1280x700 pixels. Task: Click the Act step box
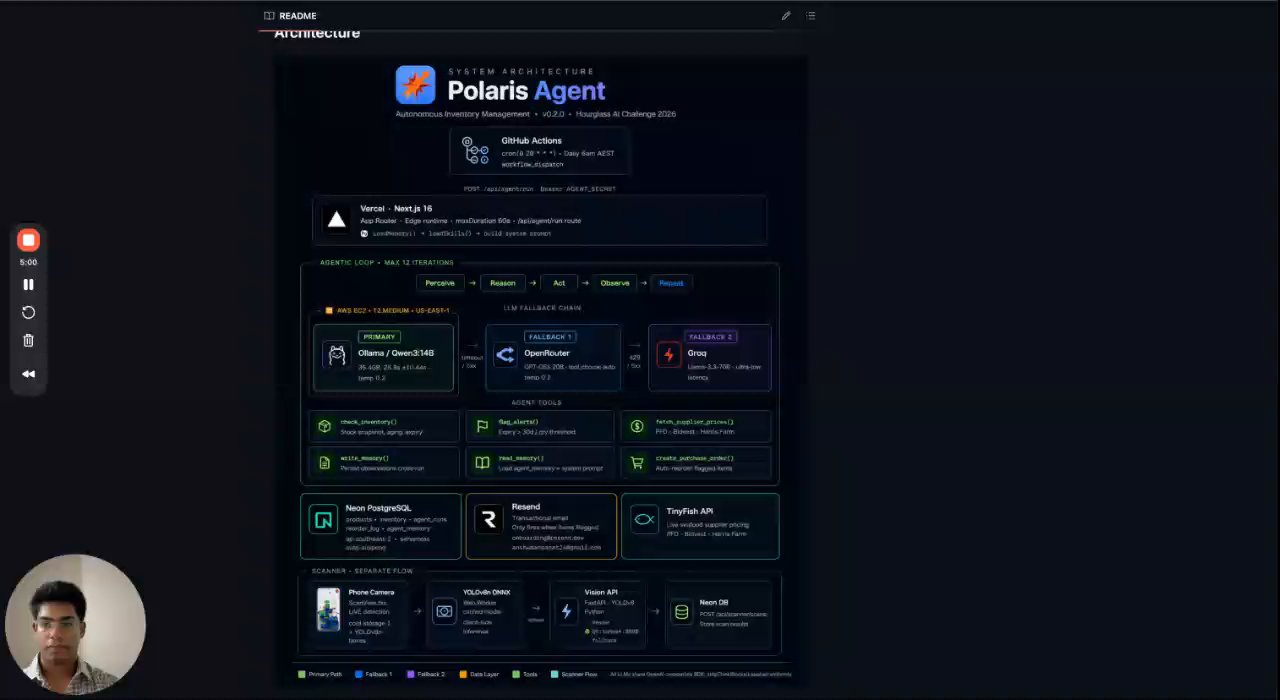(559, 283)
